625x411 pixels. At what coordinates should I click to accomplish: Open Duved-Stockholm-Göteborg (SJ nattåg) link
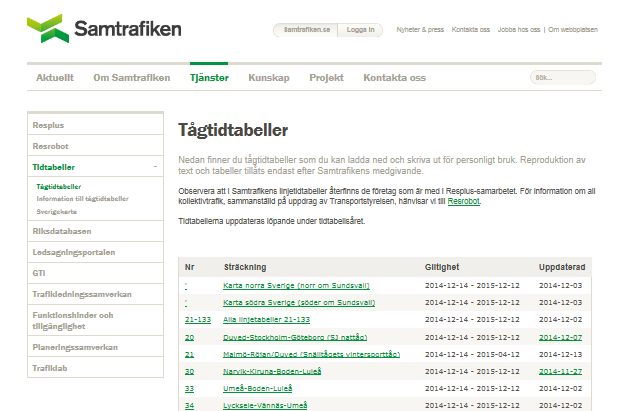click(x=295, y=338)
